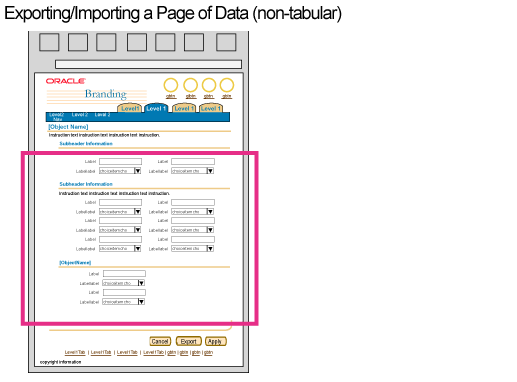Open the leftmost beige Level1 tab
The width and height of the screenshot is (517, 382).
click(130, 108)
